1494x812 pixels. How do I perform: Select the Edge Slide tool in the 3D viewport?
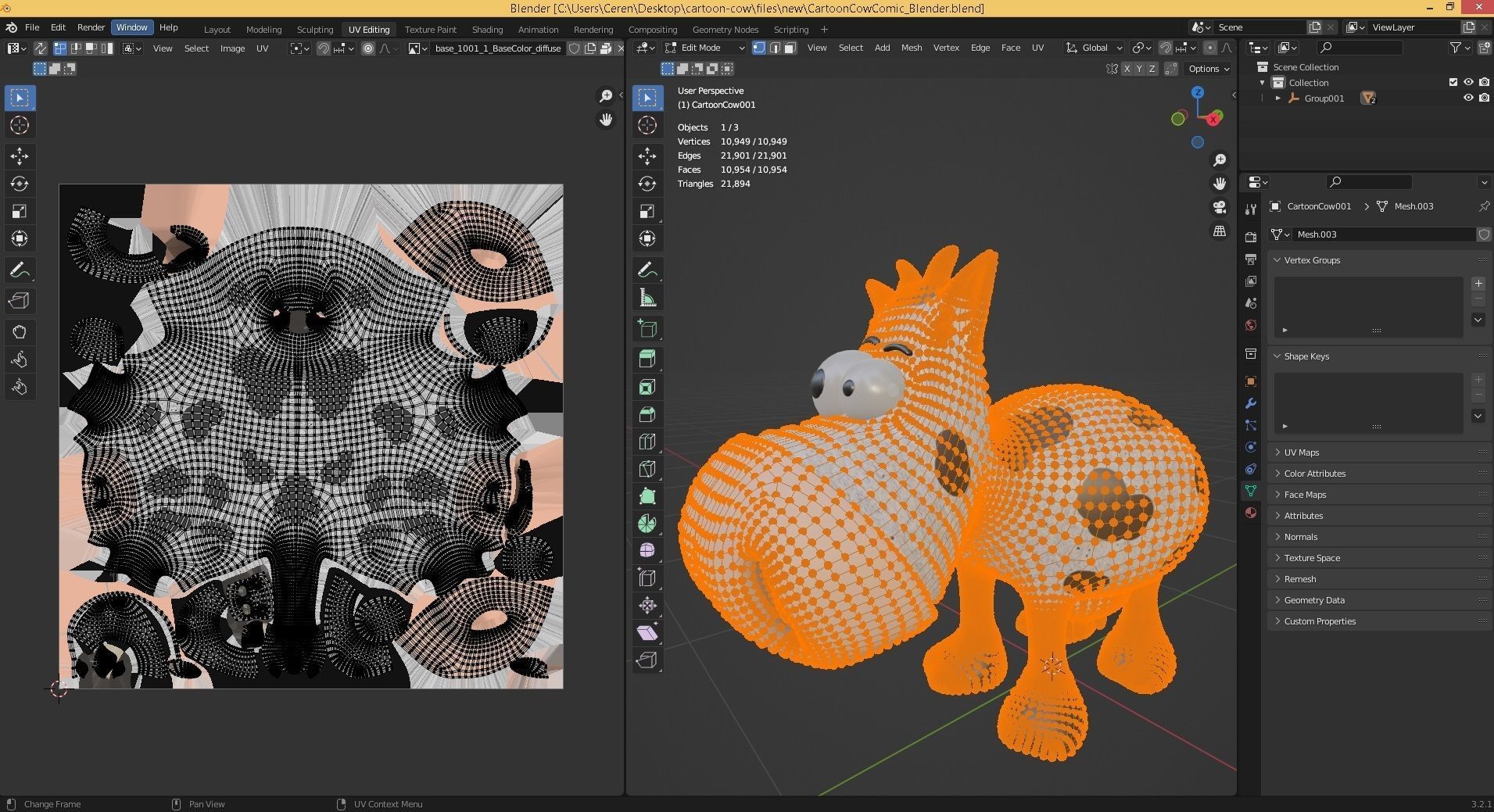[647, 578]
